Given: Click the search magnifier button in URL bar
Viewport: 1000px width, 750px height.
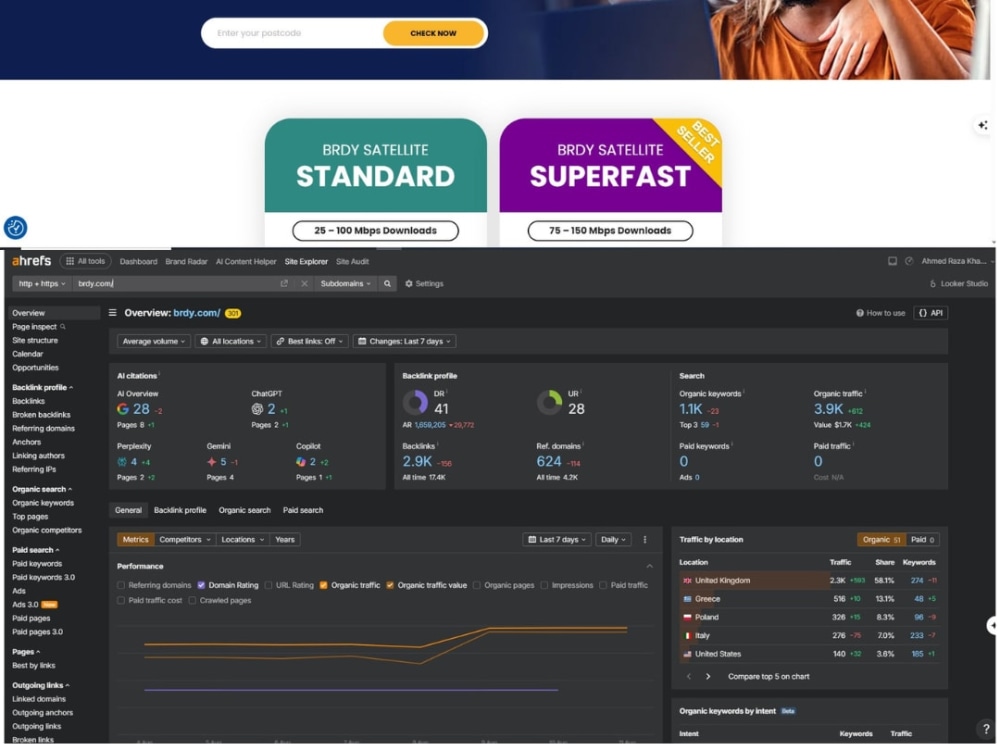Looking at the screenshot, I should point(387,284).
